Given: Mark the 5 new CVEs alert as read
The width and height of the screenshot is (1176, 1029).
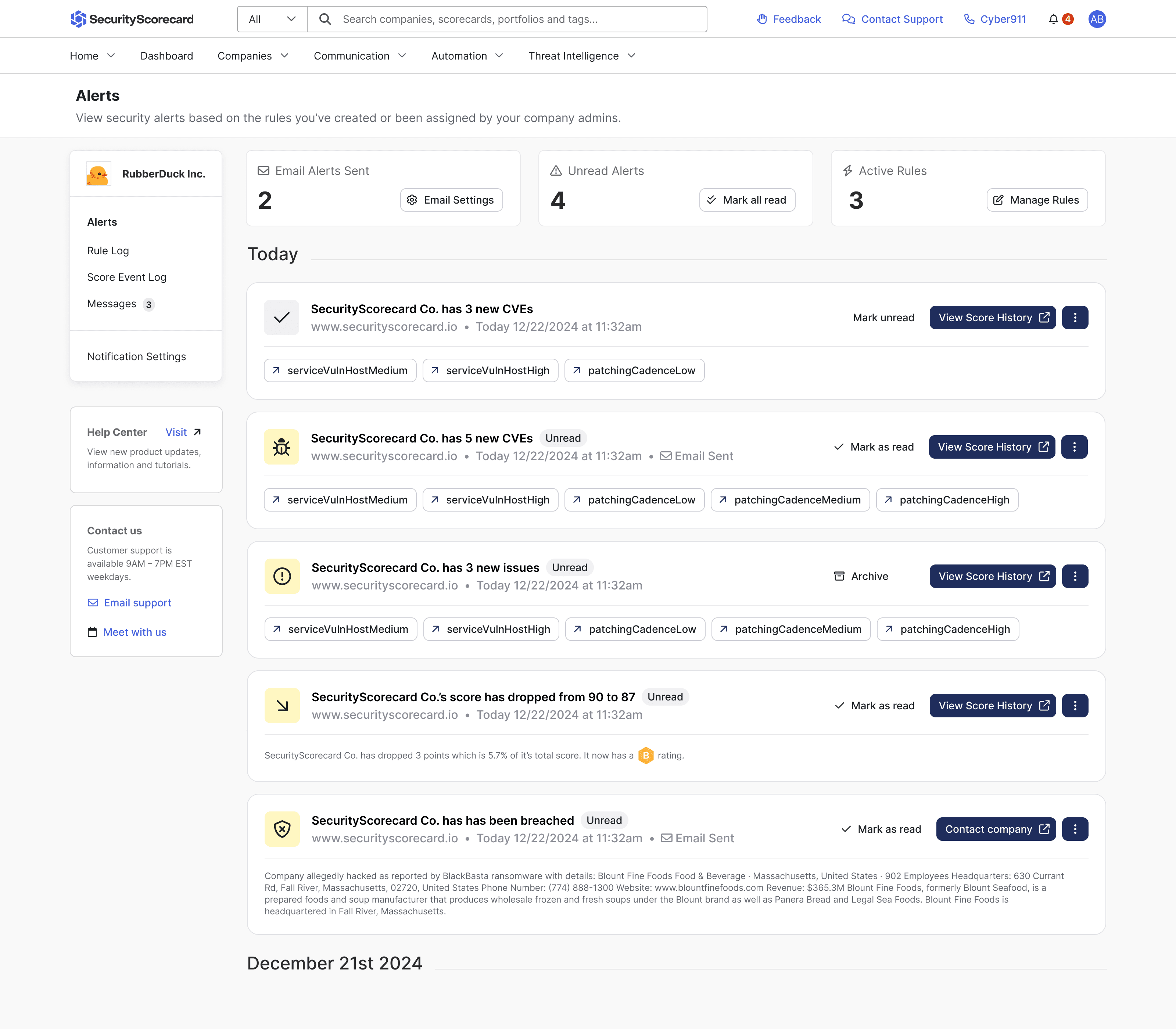Looking at the screenshot, I should (874, 447).
